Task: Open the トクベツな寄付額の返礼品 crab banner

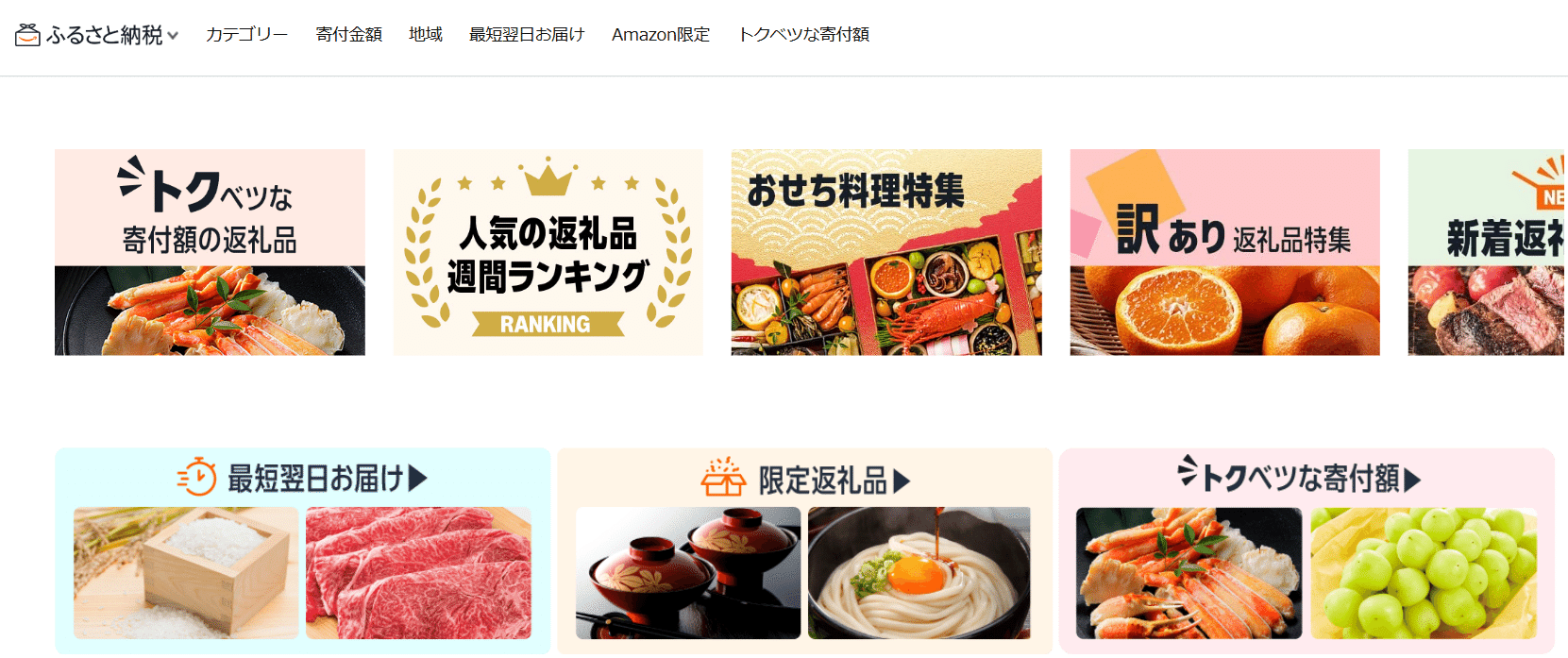Action: 210,252
